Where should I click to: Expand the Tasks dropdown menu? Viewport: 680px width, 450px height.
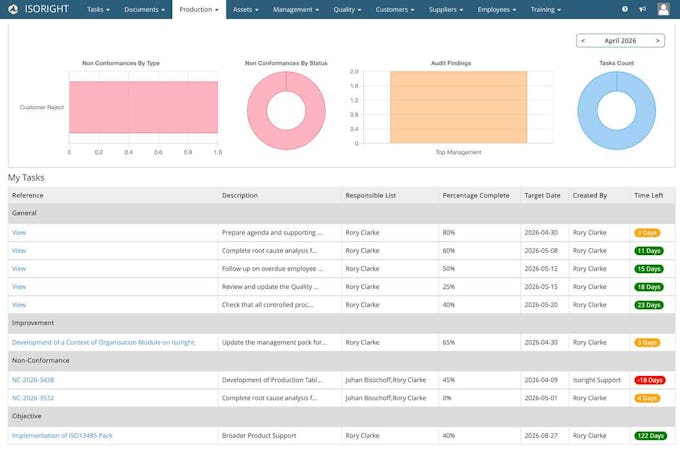[x=98, y=10]
